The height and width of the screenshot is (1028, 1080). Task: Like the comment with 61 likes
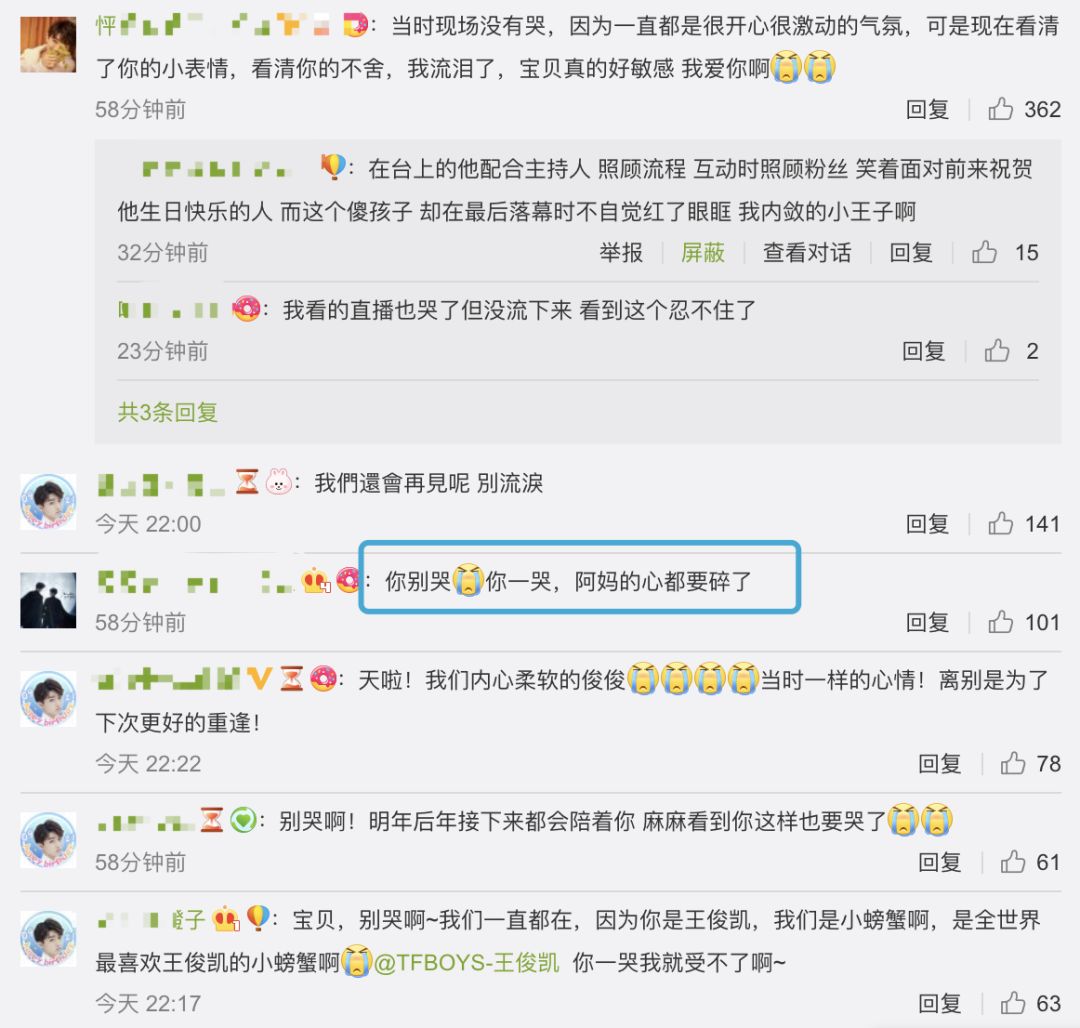click(1012, 861)
